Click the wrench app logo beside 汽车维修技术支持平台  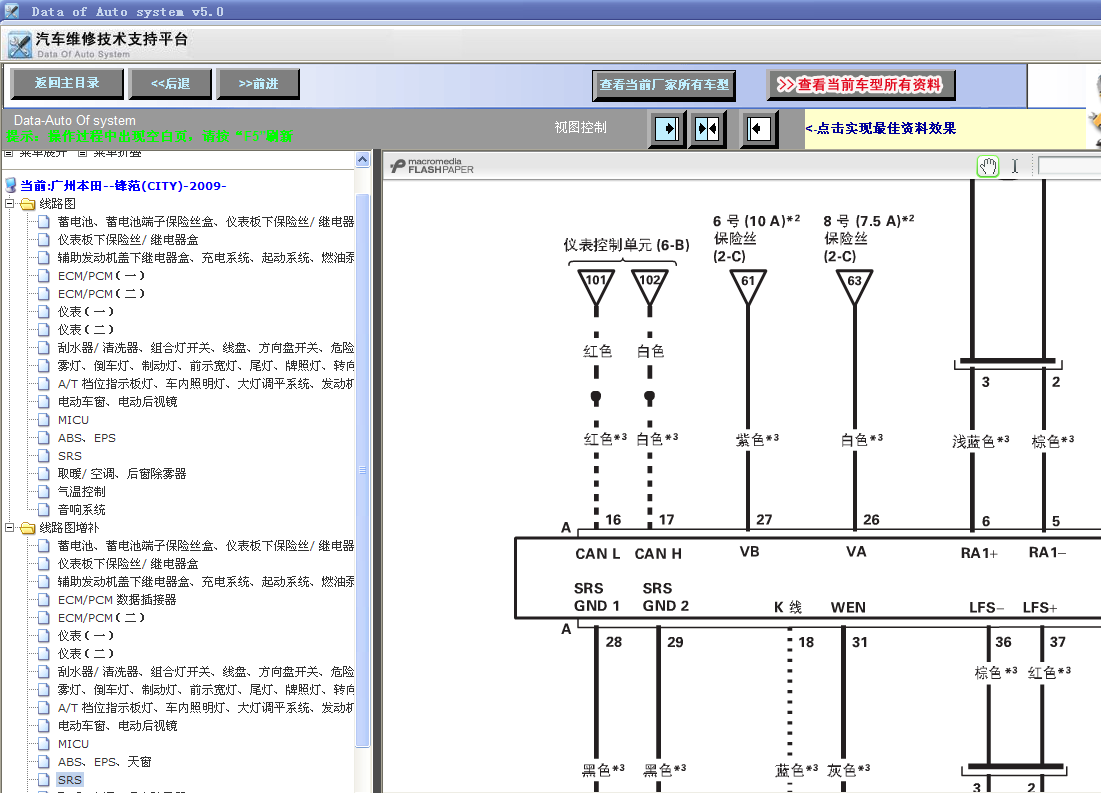click(x=20, y=44)
